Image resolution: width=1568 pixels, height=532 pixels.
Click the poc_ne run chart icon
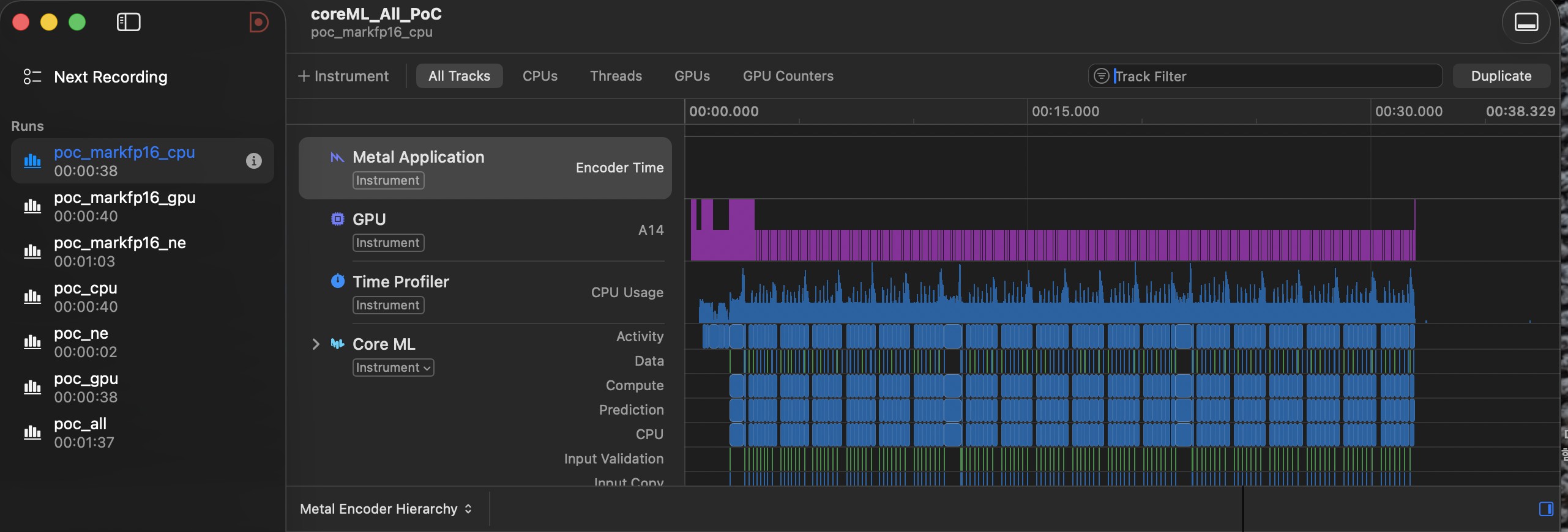point(32,342)
